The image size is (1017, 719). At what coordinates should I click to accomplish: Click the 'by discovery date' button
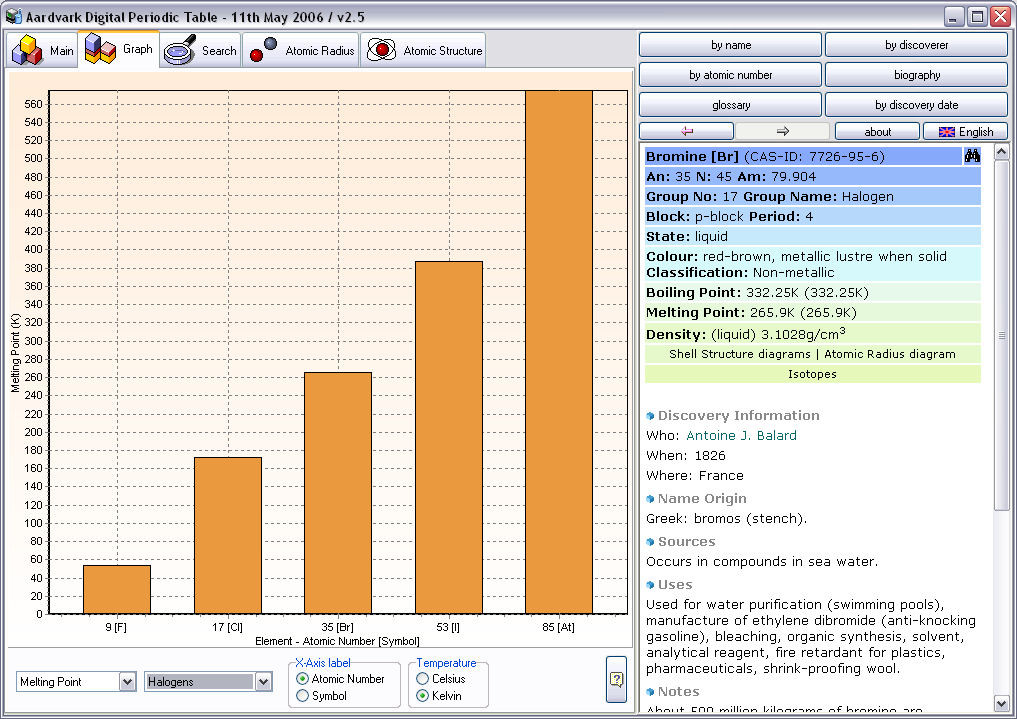click(916, 104)
